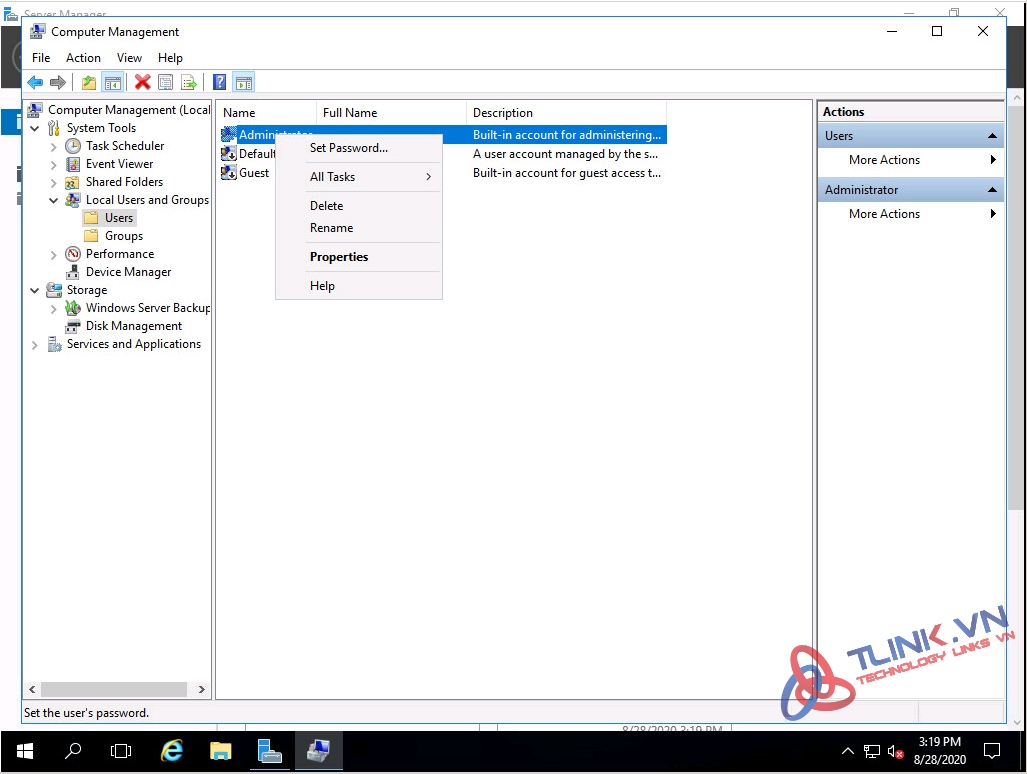Viewport: 1027px width, 774px height.
Task: Select Properties in the context menu
Action: point(339,257)
